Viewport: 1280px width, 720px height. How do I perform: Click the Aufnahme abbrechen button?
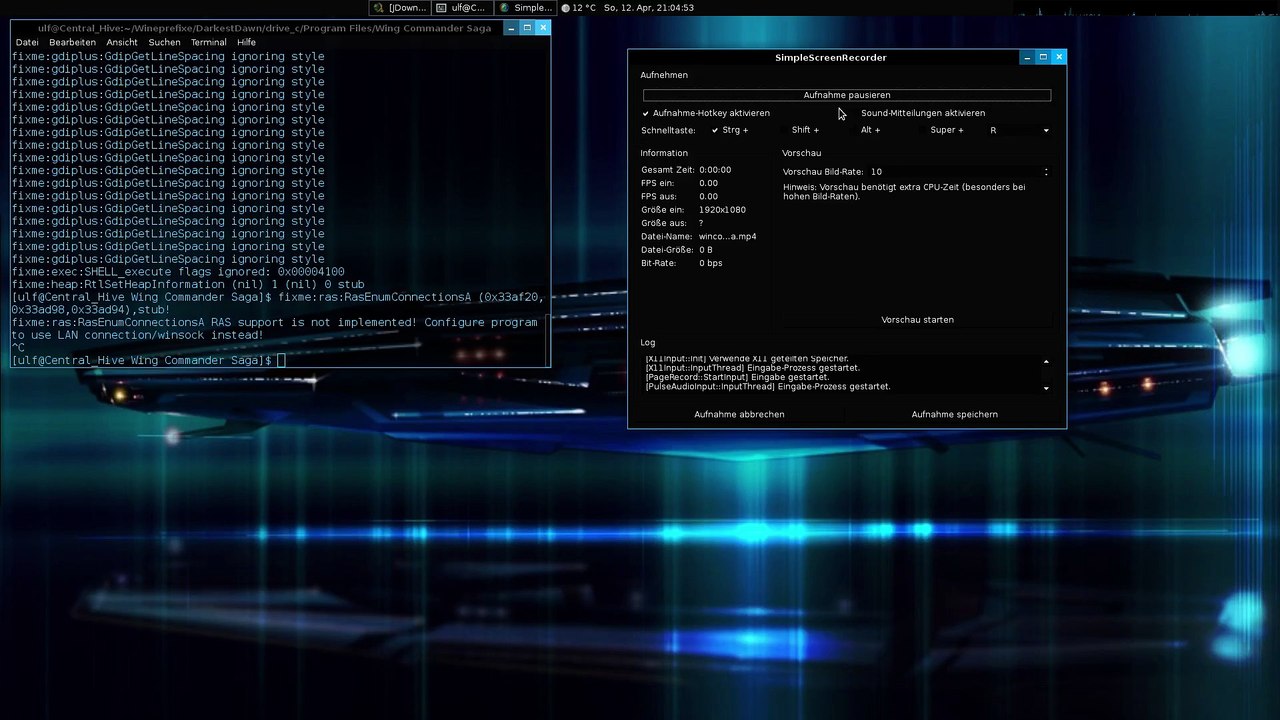coord(739,414)
